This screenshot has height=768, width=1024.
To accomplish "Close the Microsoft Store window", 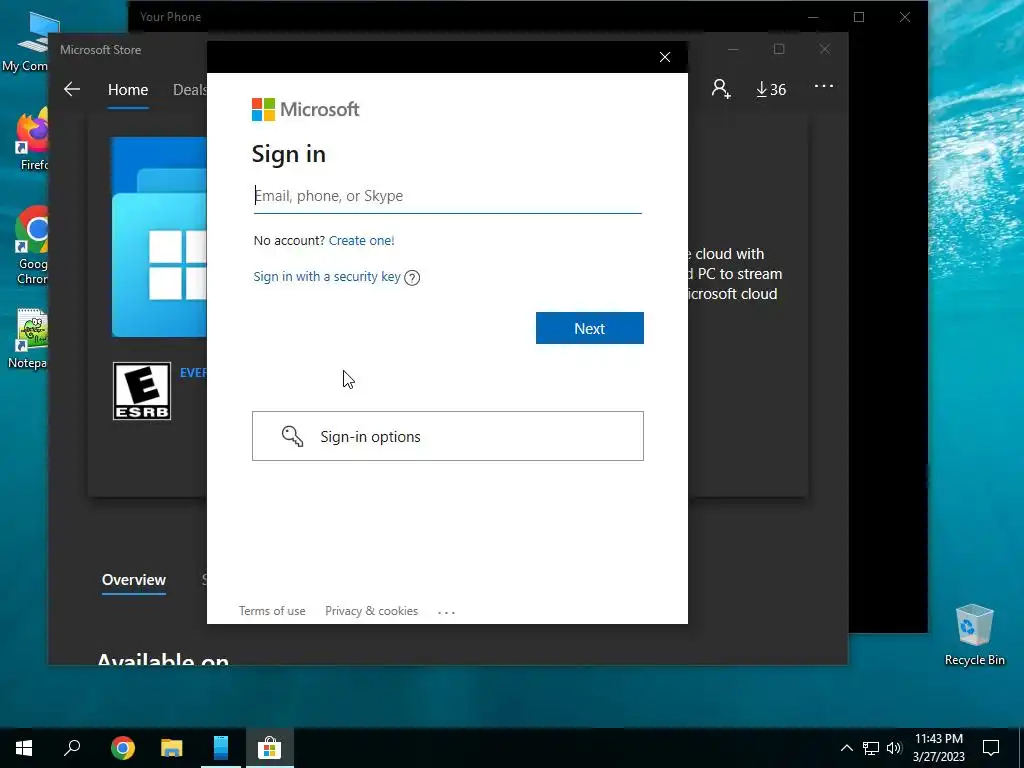I will (x=825, y=50).
